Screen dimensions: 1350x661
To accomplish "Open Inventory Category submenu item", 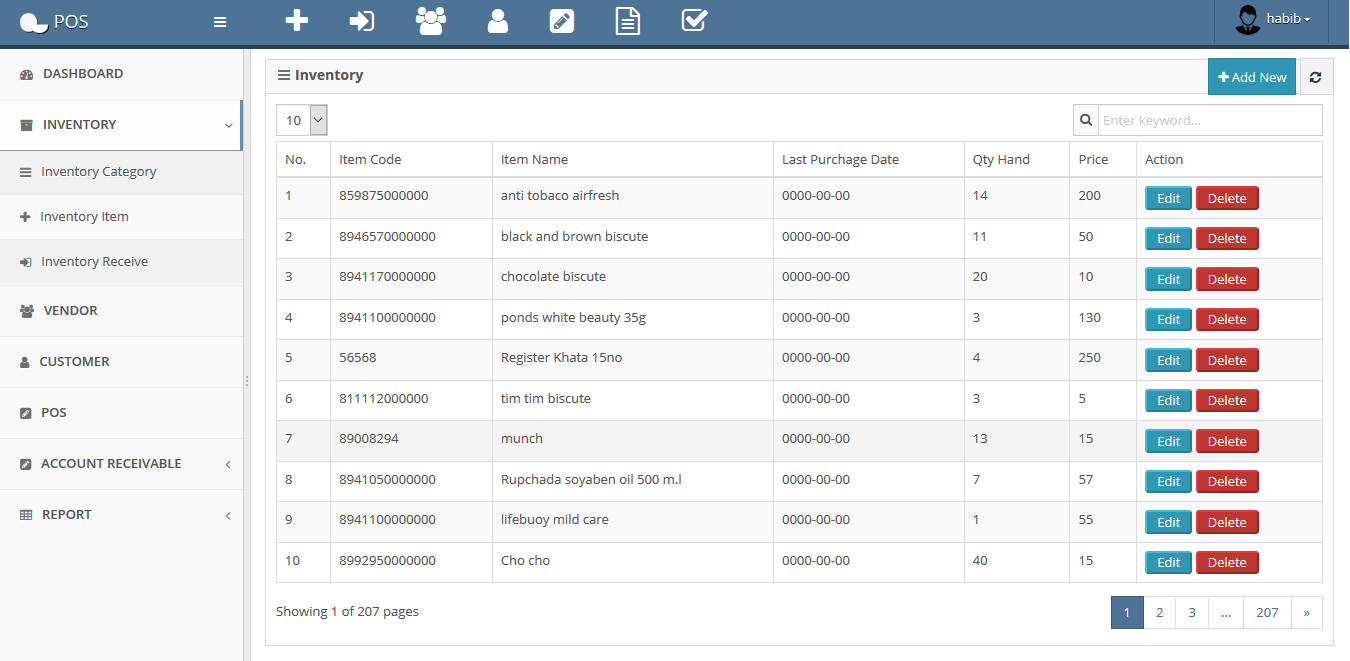I will click(98, 172).
